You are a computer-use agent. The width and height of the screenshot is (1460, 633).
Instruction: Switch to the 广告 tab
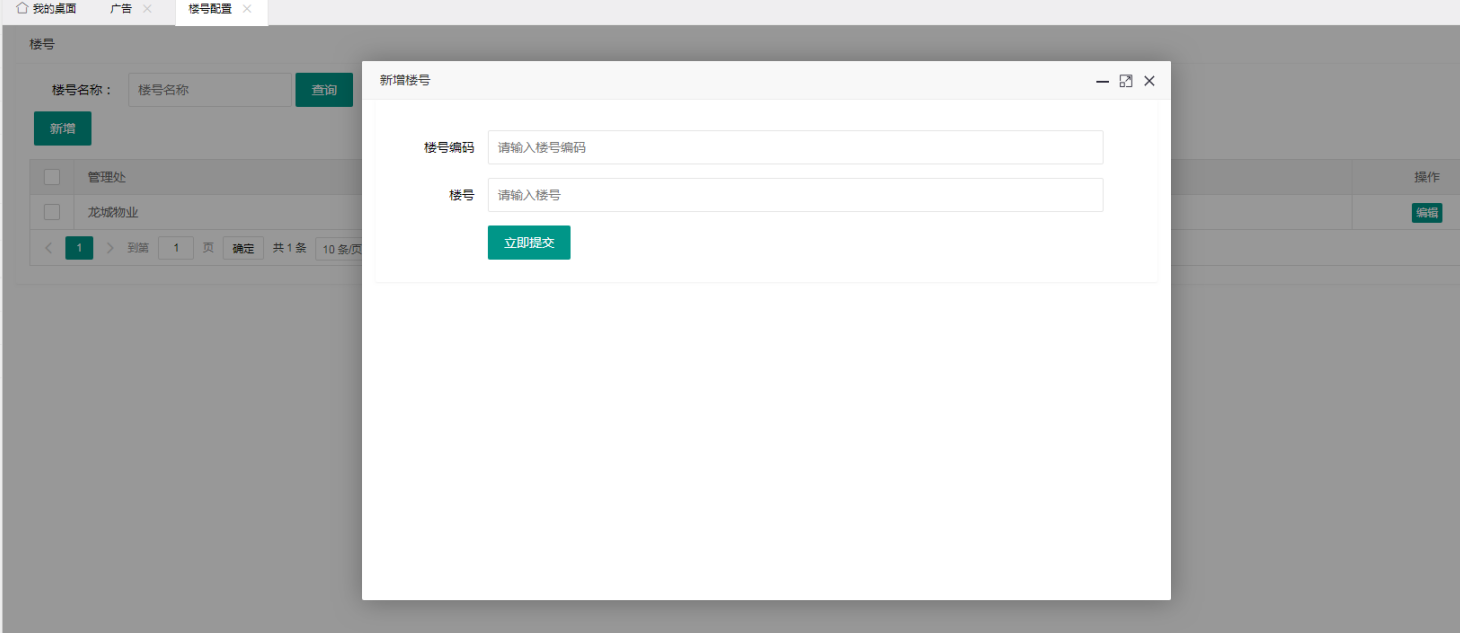coord(121,9)
